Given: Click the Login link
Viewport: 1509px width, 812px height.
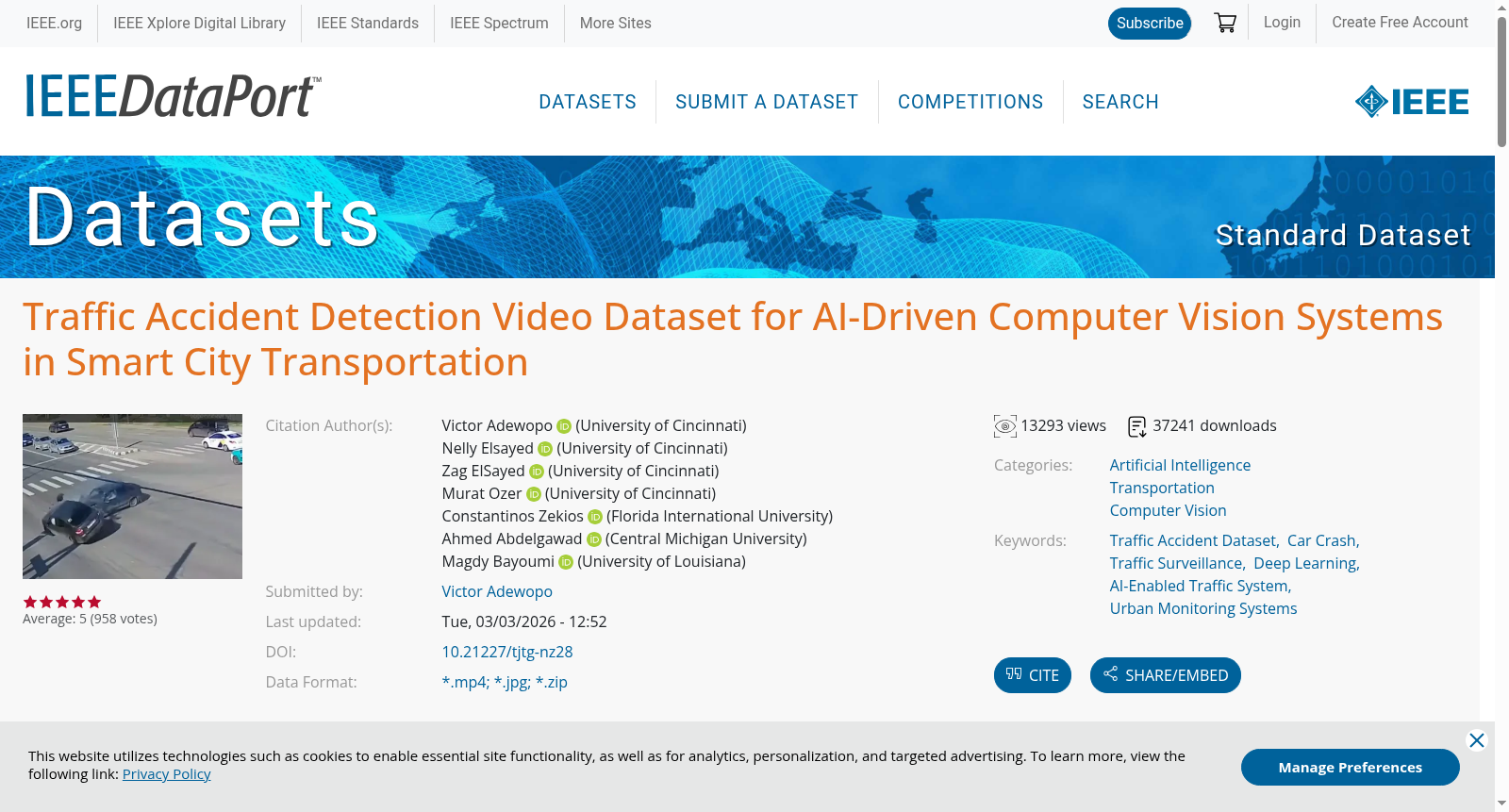Looking at the screenshot, I should (1282, 23).
